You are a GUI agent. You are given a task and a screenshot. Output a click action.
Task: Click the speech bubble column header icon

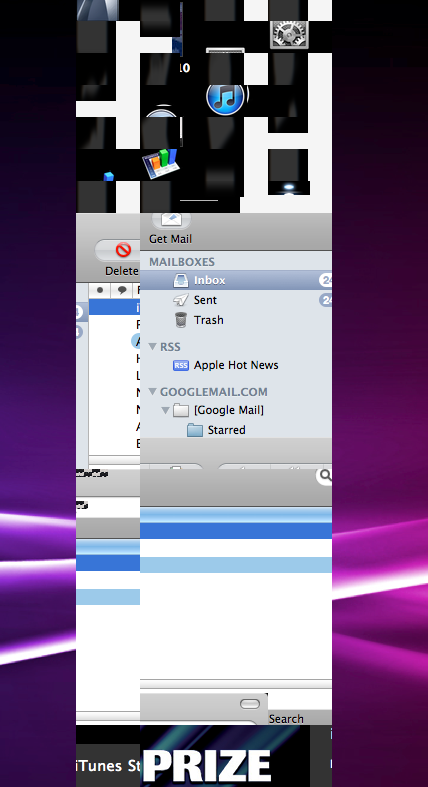(121, 290)
